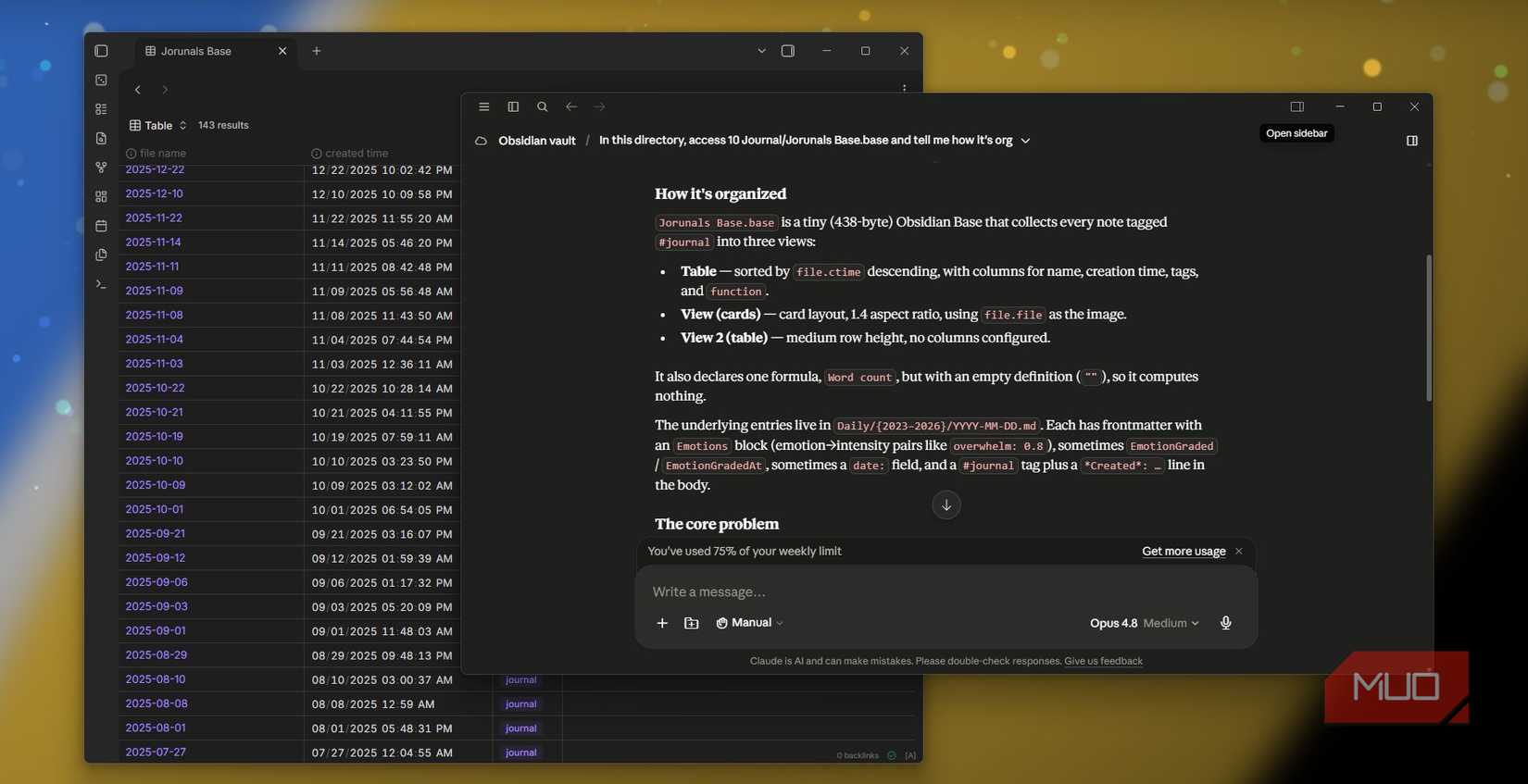Screen dimensions: 1528x784
Task: Open Obsidian vault project breadcrumb
Action: click(536, 141)
